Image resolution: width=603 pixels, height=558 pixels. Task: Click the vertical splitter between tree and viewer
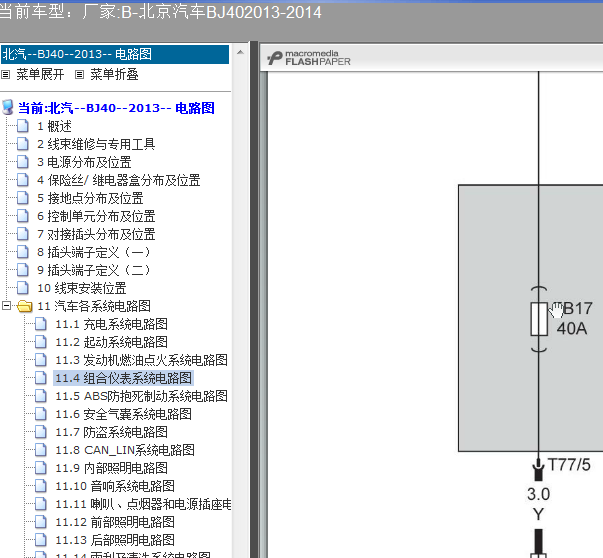[254, 300]
